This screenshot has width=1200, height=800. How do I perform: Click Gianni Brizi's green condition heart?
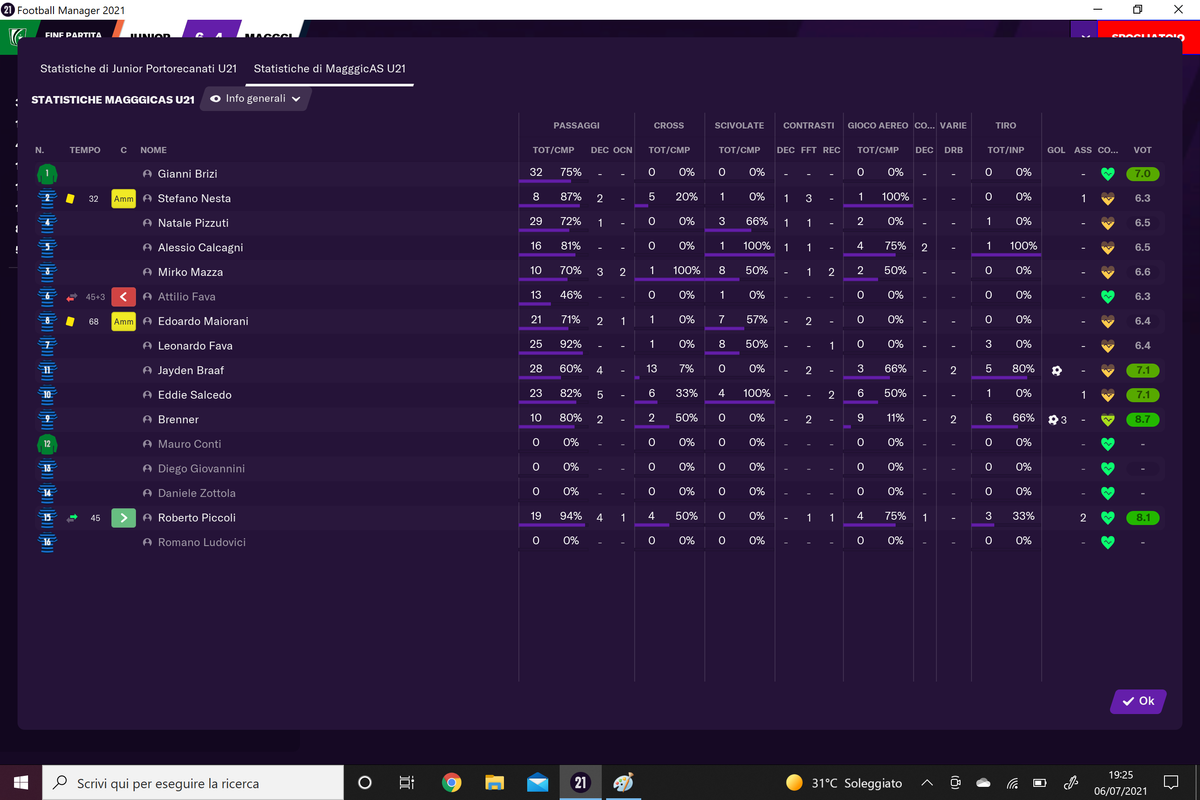coord(1107,174)
